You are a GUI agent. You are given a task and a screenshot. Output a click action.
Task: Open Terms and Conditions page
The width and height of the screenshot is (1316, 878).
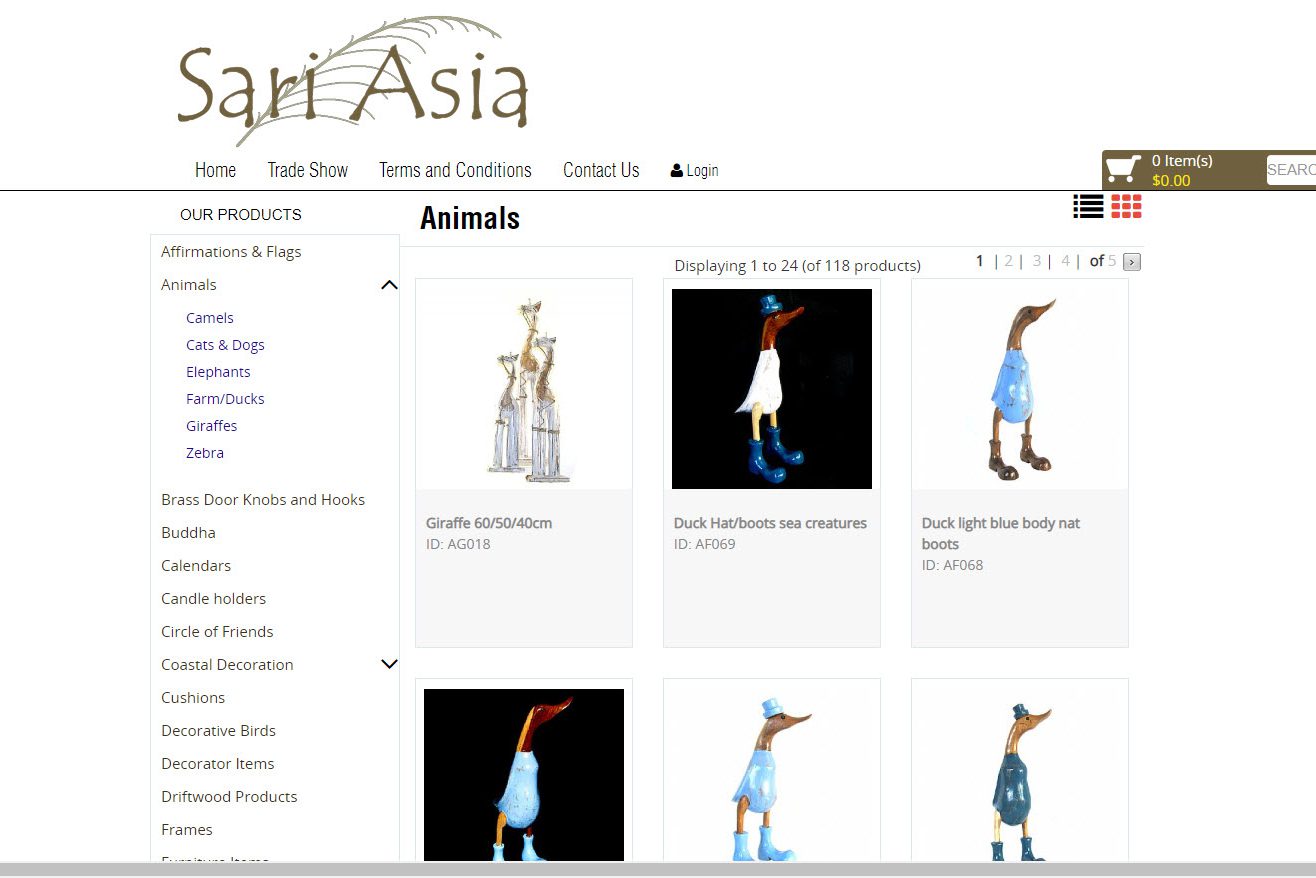point(455,170)
